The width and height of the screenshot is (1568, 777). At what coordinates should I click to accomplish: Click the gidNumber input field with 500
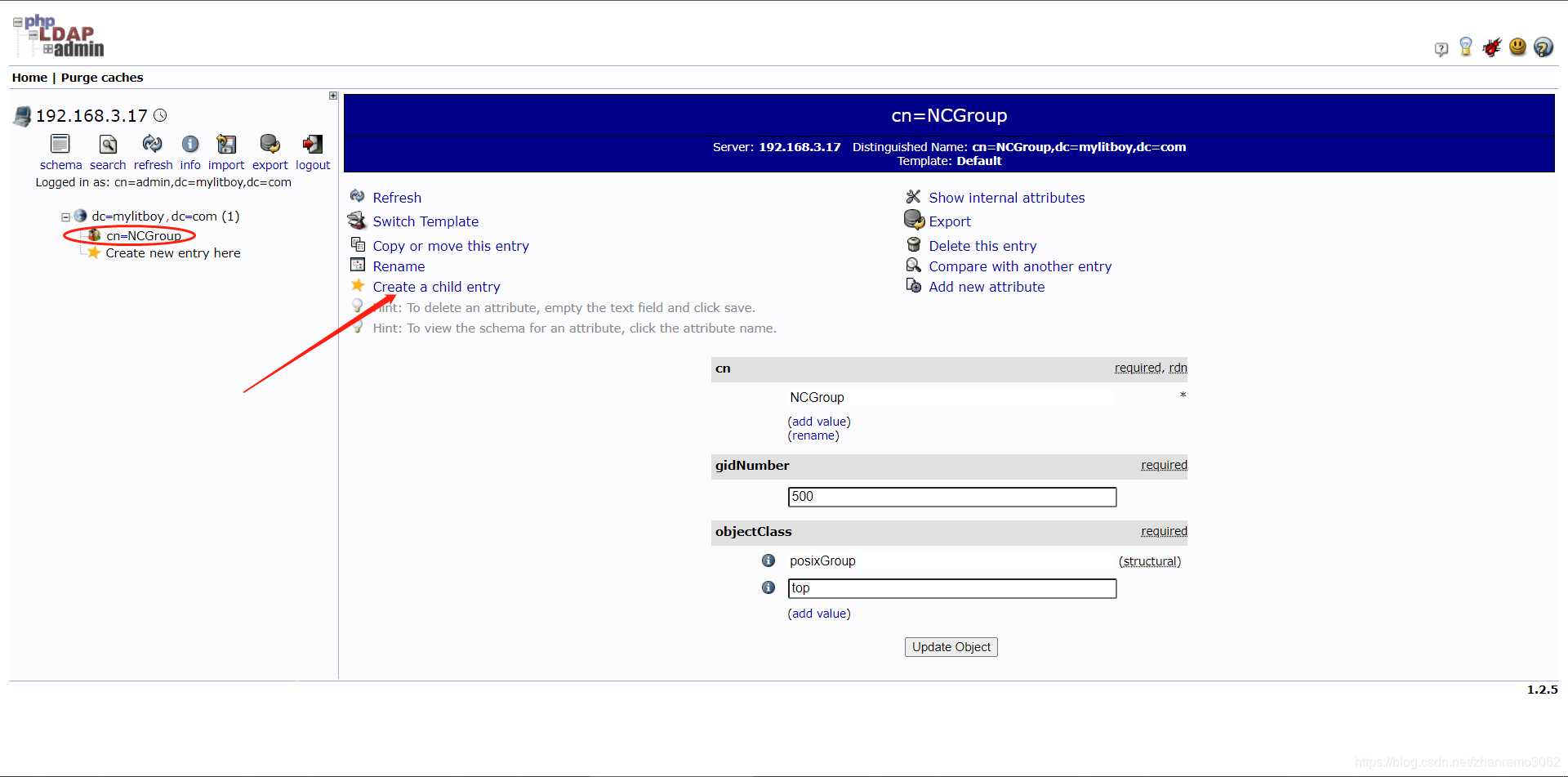coord(952,497)
